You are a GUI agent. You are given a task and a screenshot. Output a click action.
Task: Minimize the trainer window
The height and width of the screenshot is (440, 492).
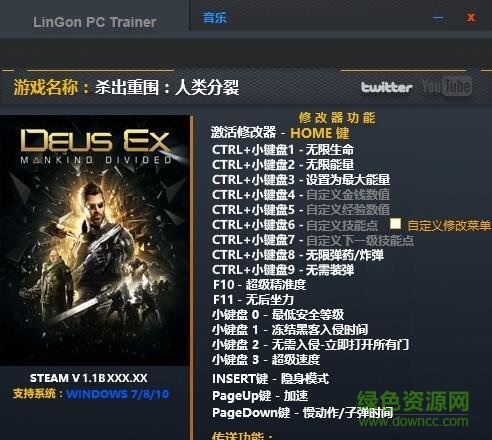(x=438, y=17)
